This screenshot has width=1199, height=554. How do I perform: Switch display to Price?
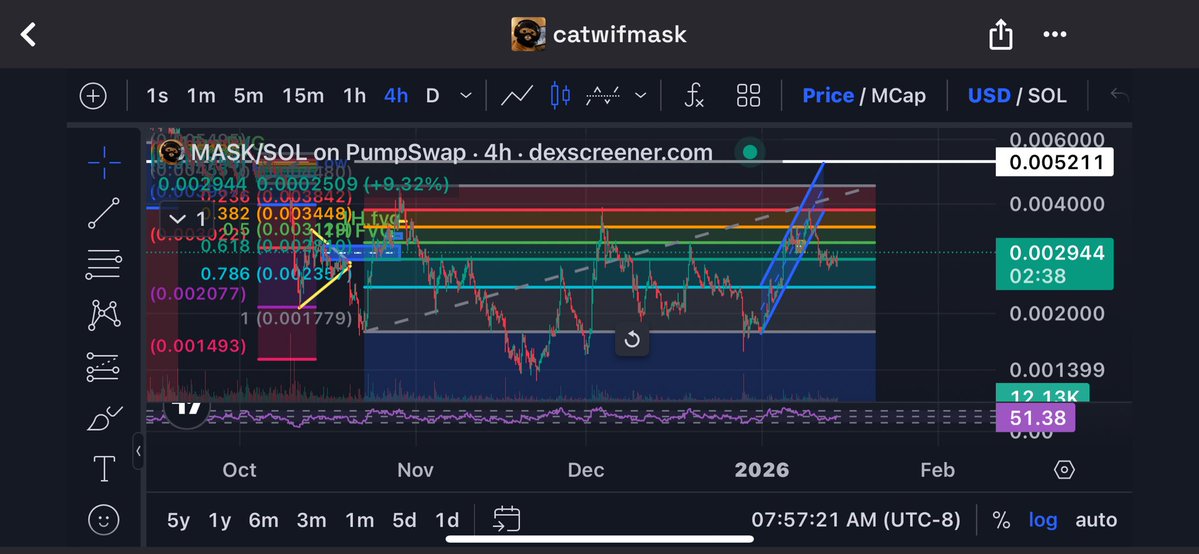(x=827, y=96)
